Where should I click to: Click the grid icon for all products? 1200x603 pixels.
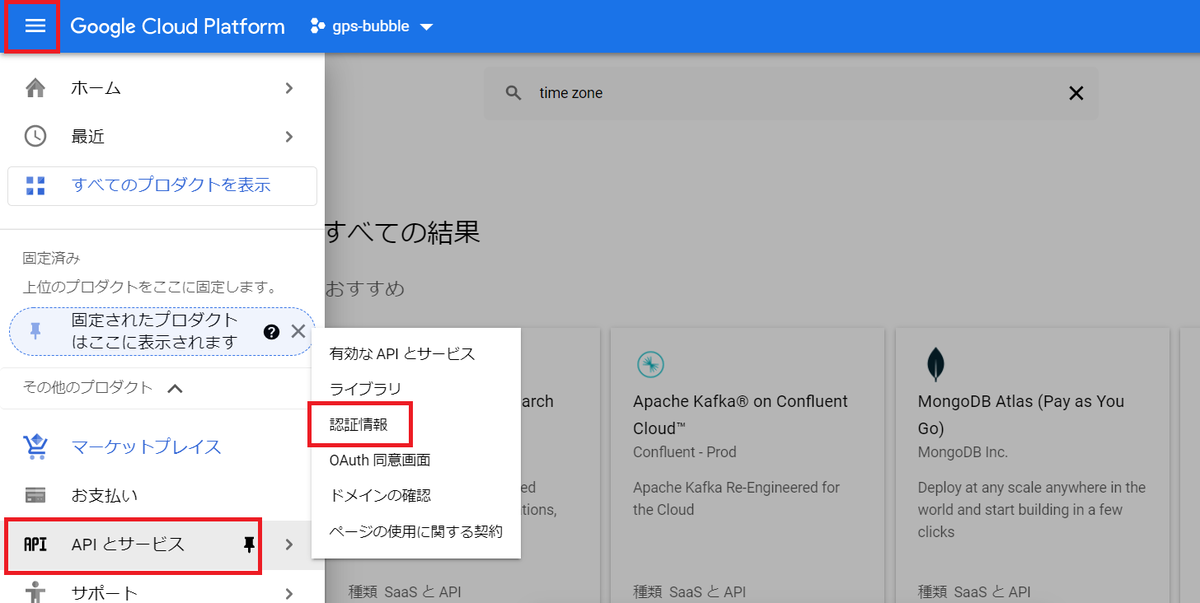[36, 185]
